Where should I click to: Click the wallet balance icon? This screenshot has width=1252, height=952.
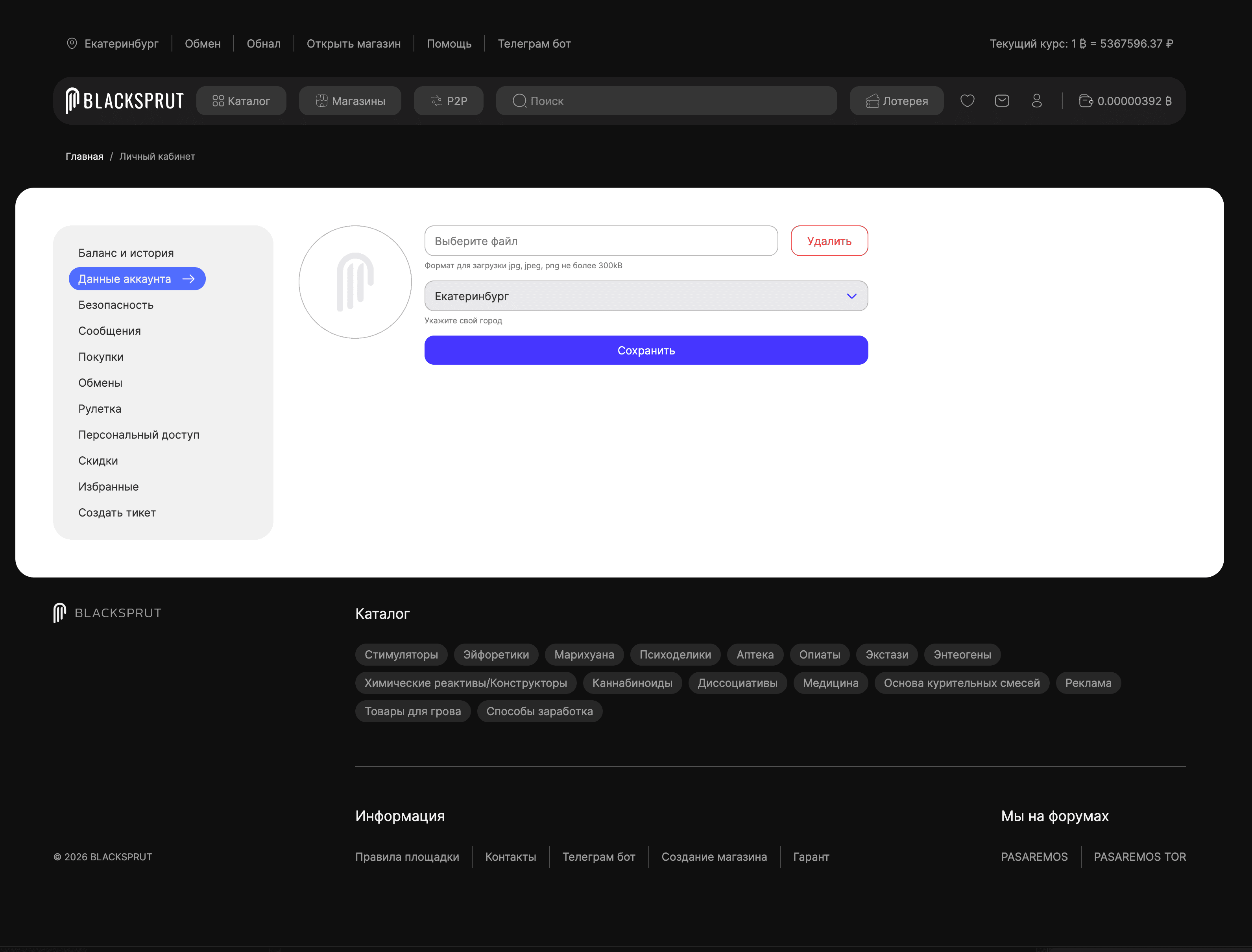[1086, 101]
